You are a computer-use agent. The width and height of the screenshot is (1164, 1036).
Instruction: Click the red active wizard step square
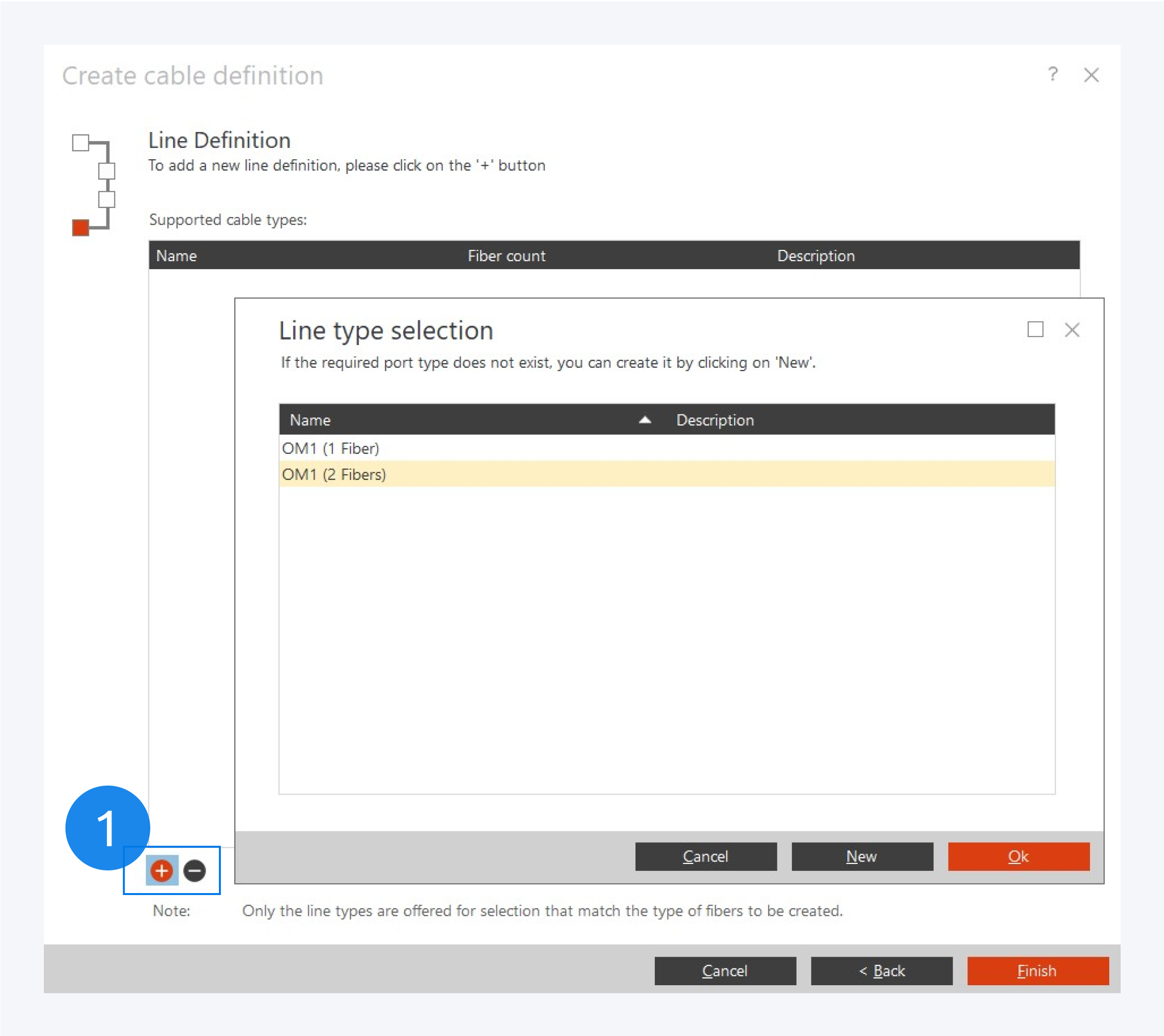click(x=81, y=228)
